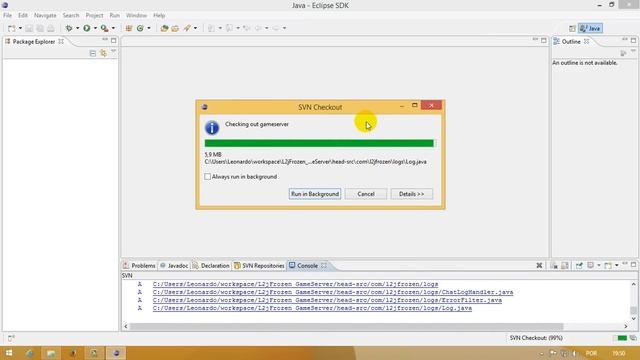Expand Display Selected Console dropdown arrow
Screen dimensions: 640x360
599,266
